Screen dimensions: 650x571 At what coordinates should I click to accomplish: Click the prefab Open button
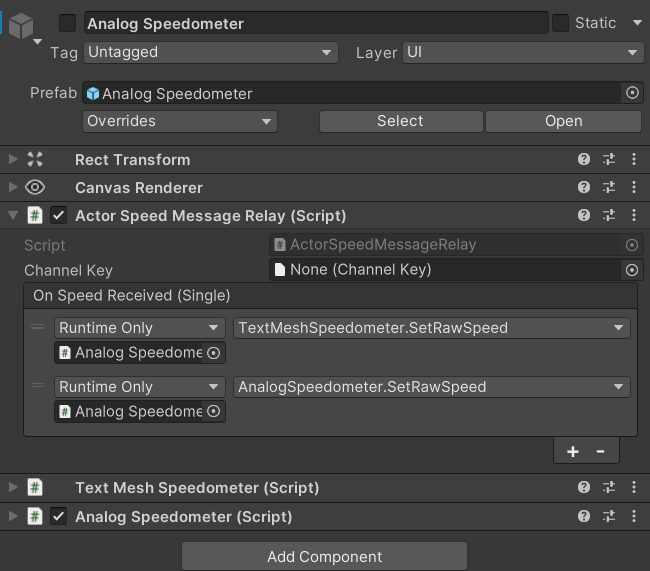click(563, 121)
